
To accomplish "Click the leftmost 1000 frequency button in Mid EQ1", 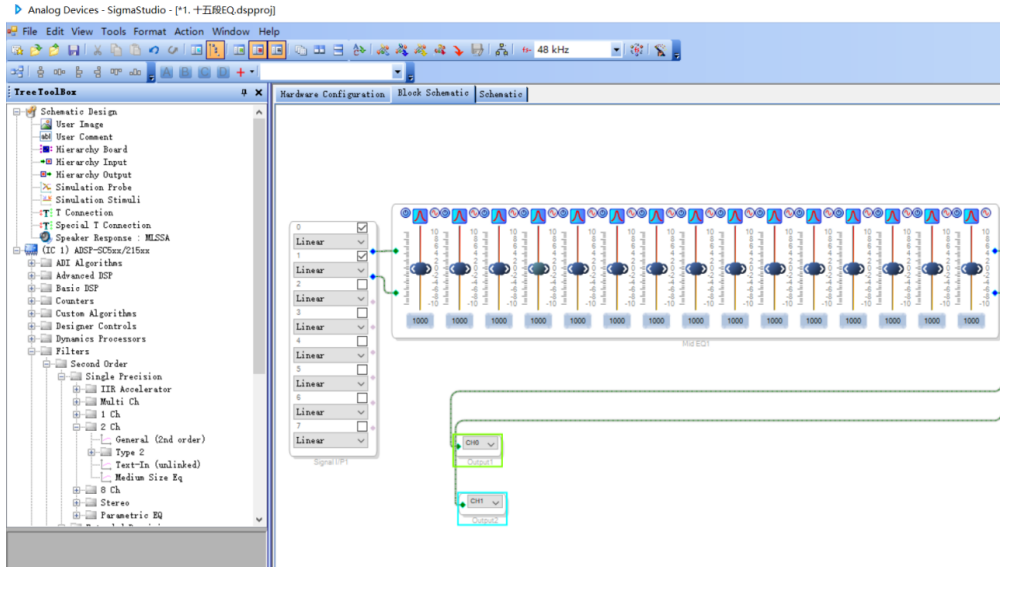I will 420,321.
